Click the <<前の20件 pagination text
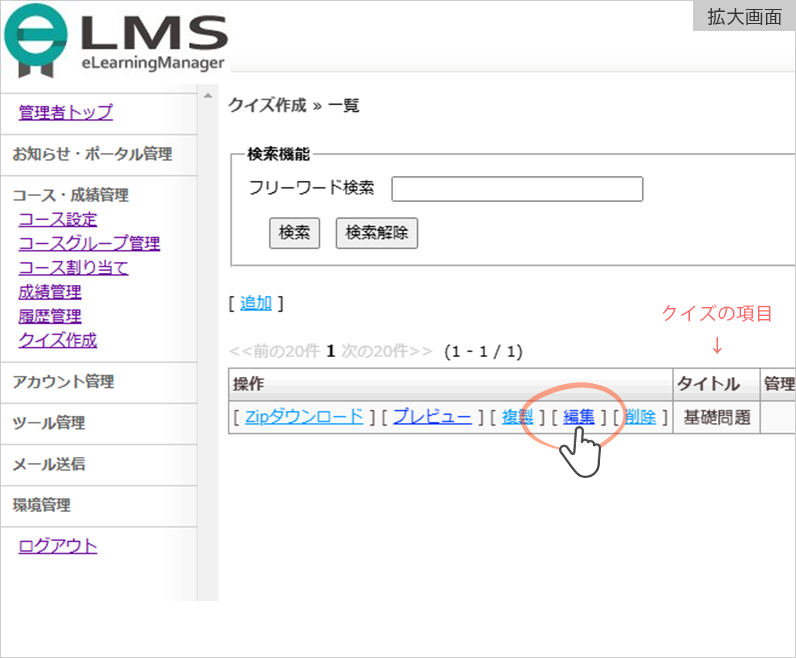Screen dimensions: 796x658 (x=275, y=351)
